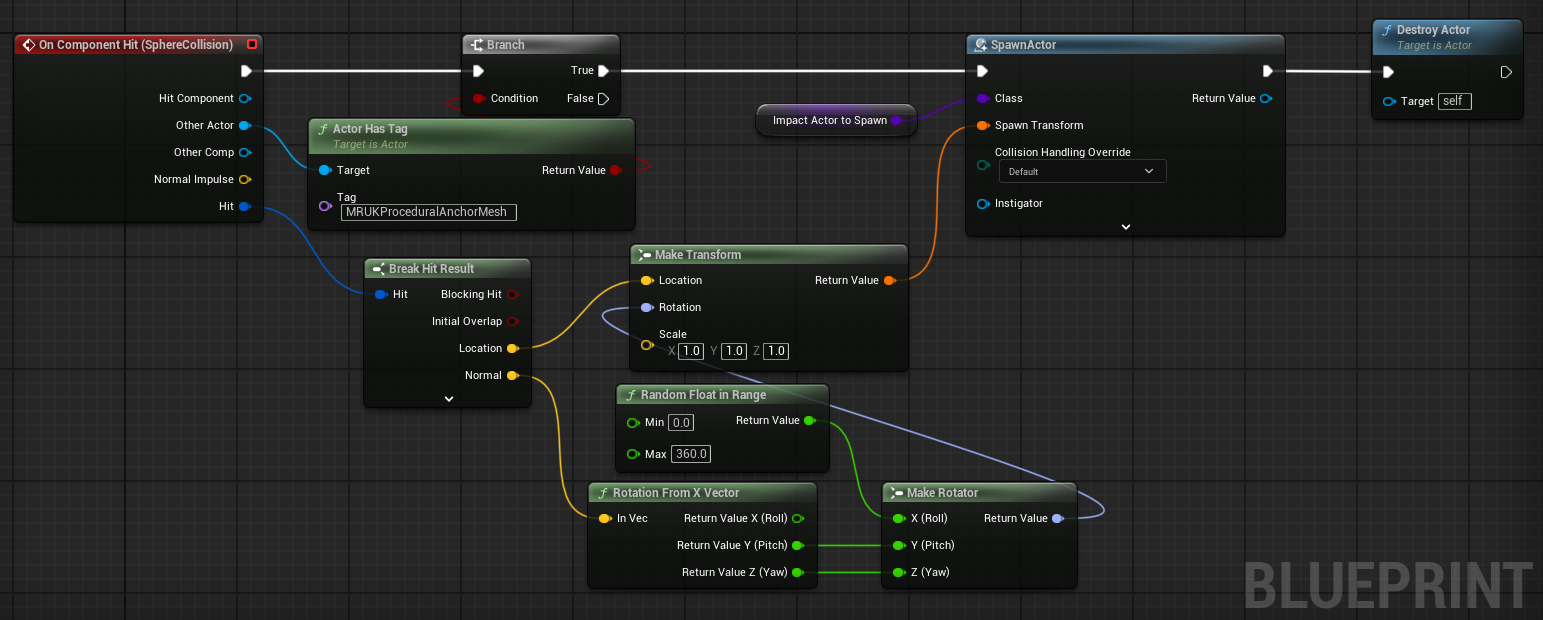Open the Collision Handling Override dropdown

(x=1082, y=170)
